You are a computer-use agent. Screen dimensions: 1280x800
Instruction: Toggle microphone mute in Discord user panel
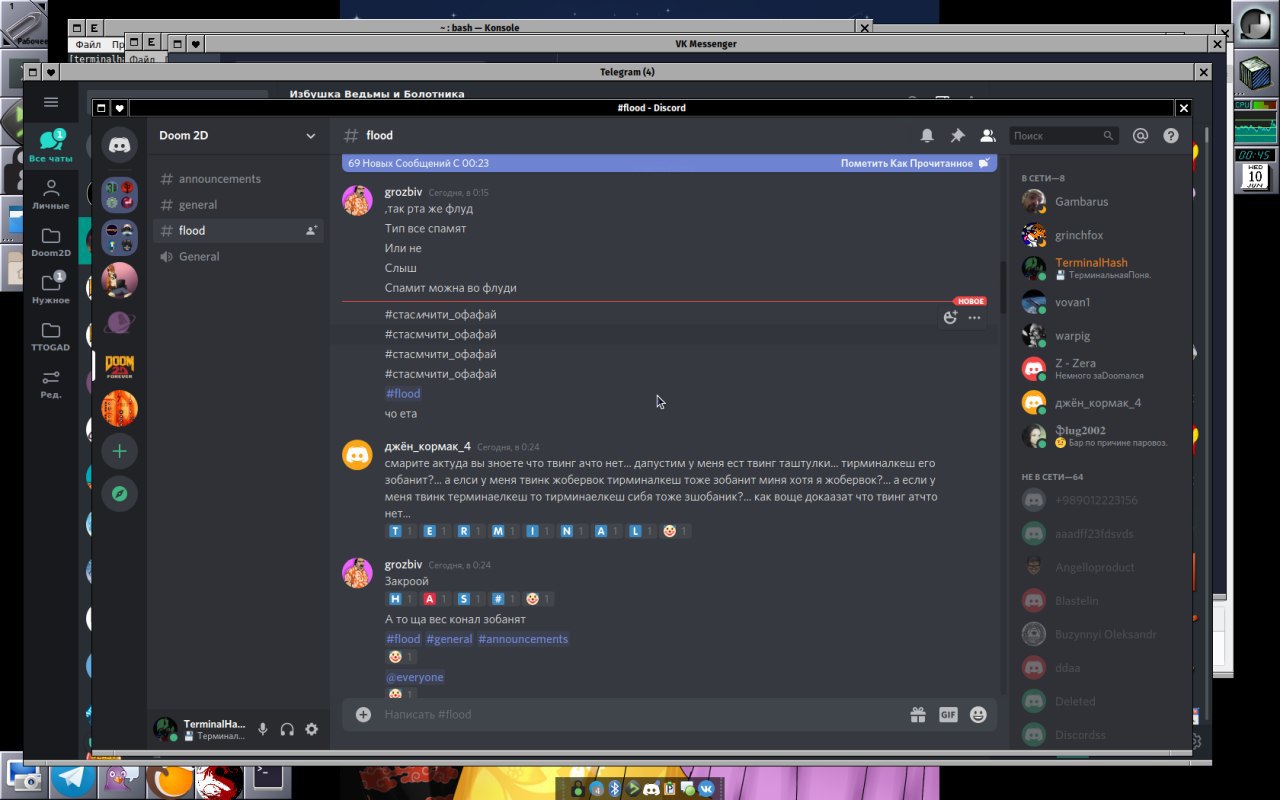click(263, 729)
